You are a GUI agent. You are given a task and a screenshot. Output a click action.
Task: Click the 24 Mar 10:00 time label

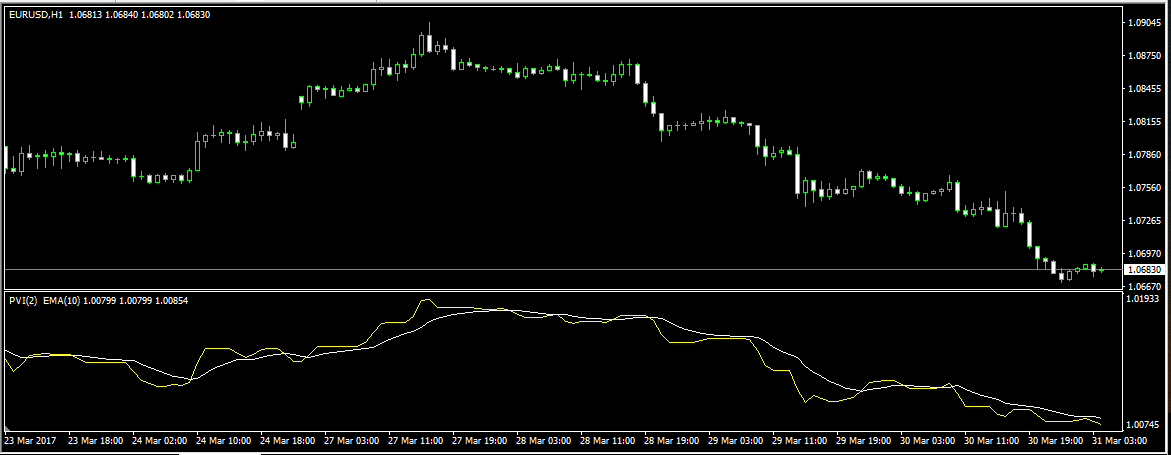(x=224, y=440)
